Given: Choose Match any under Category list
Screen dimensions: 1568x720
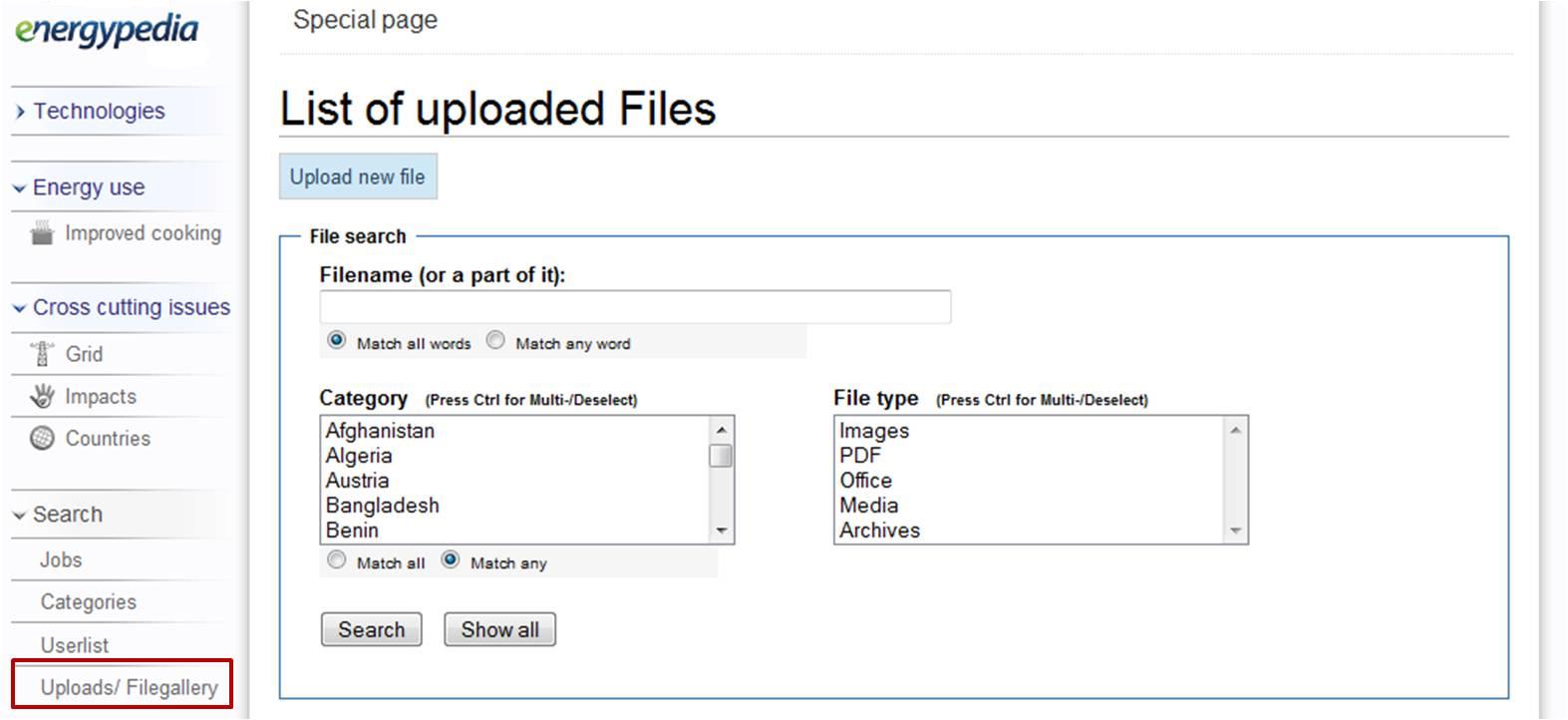Looking at the screenshot, I should [451, 560].
